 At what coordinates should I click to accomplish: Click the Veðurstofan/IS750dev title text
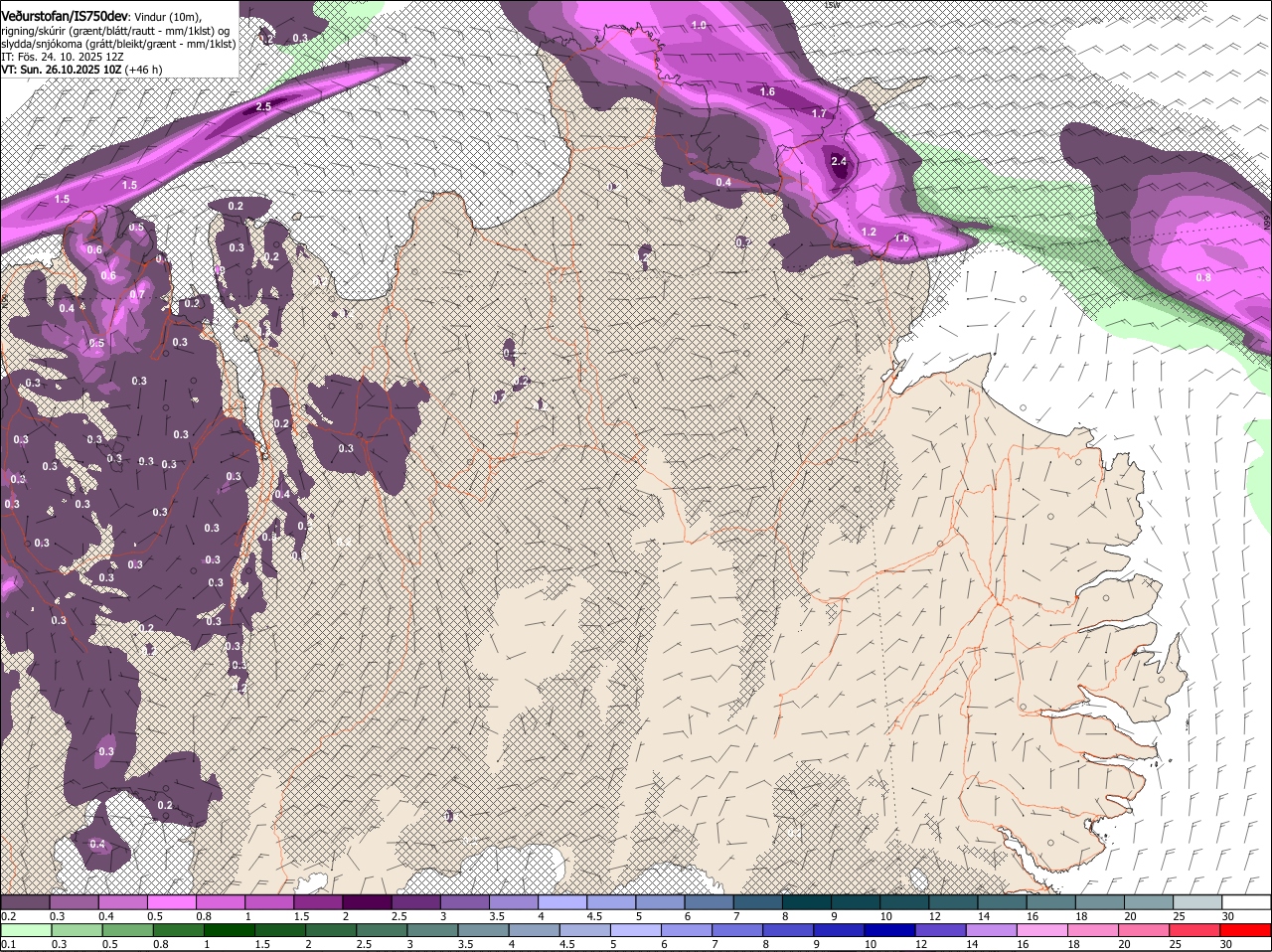pos(65,17)
